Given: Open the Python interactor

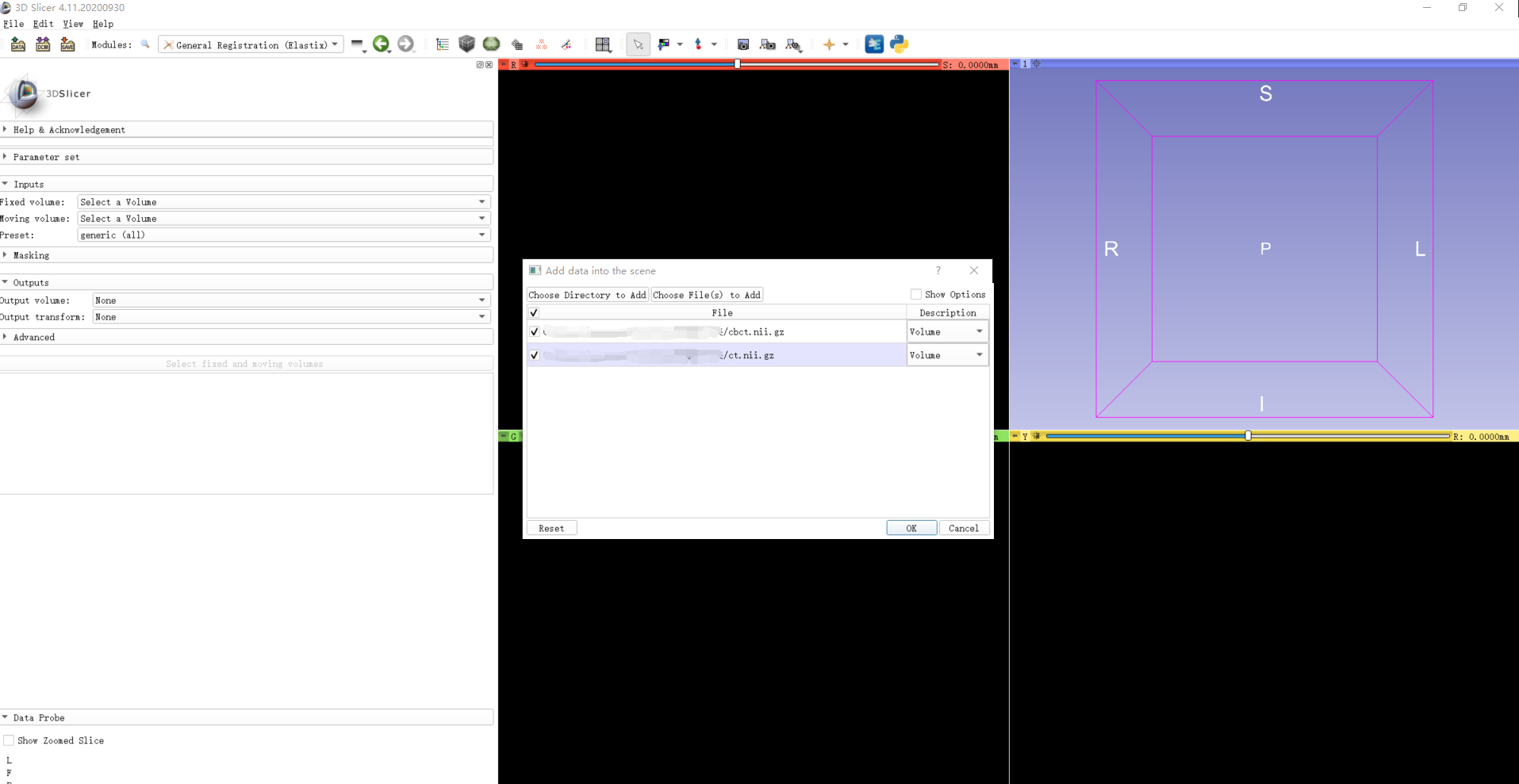Looking at the screenshot, I should click(x=899, y=44).
